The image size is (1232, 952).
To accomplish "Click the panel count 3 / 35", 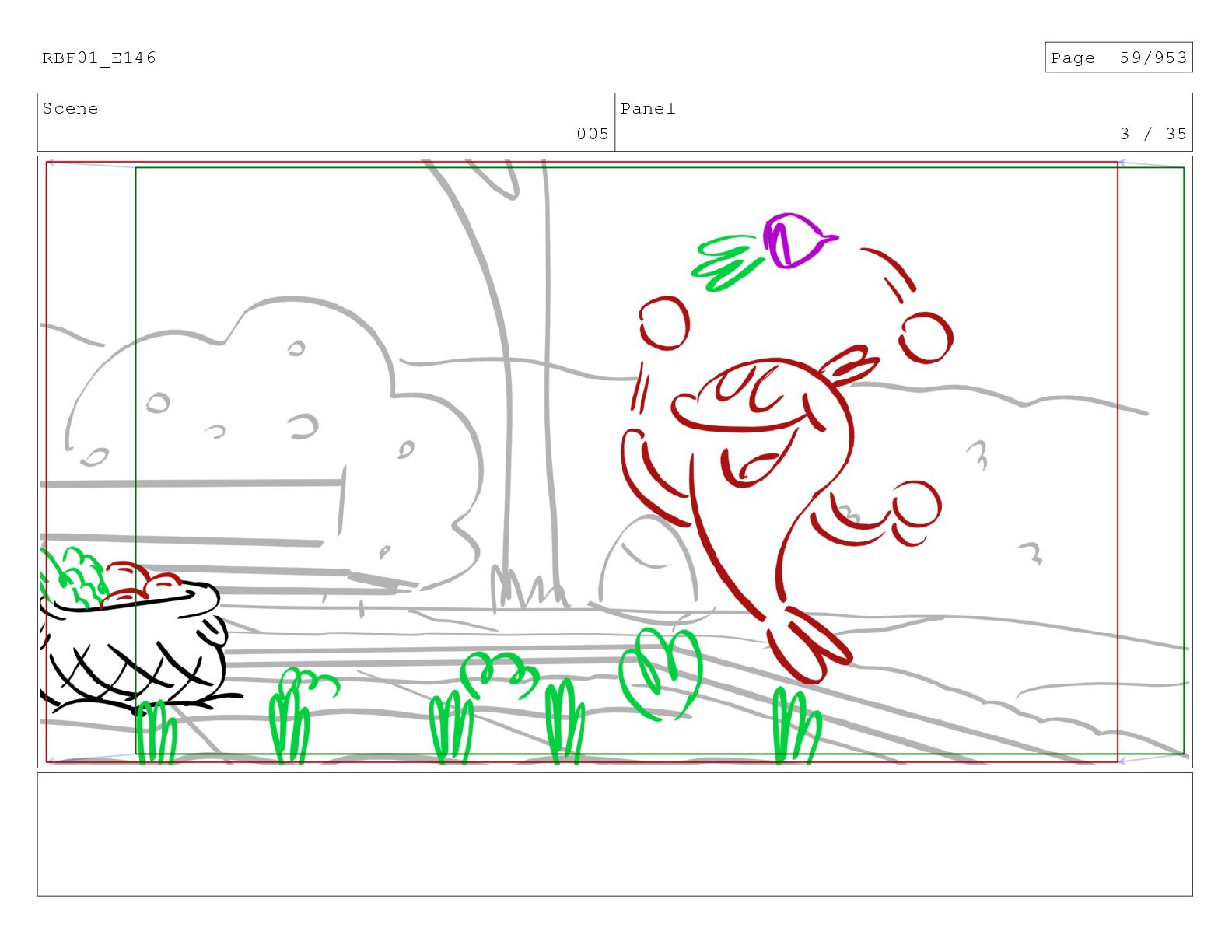I will pos(1153,134).
